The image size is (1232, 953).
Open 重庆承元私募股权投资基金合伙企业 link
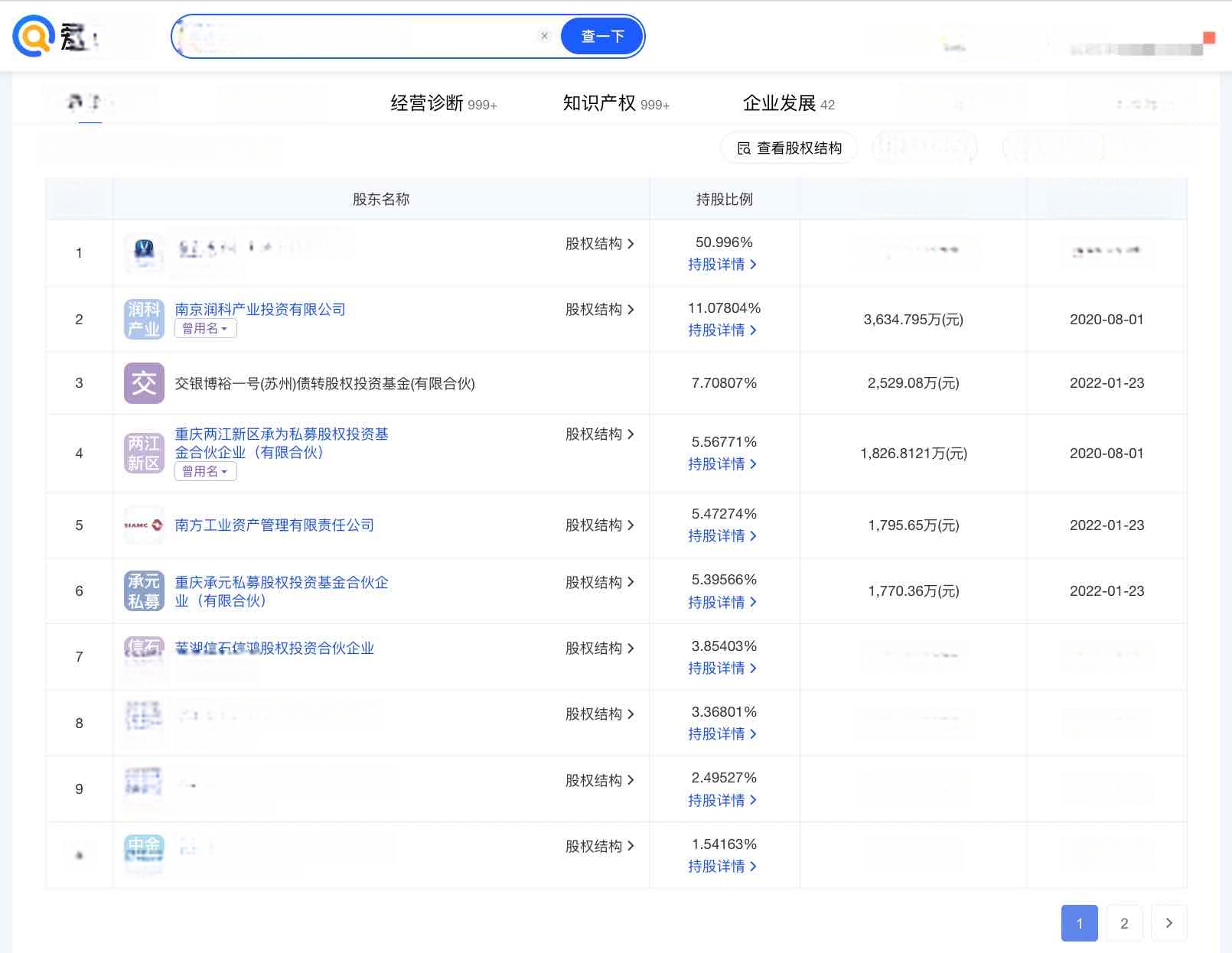click(x=282, y=591)
